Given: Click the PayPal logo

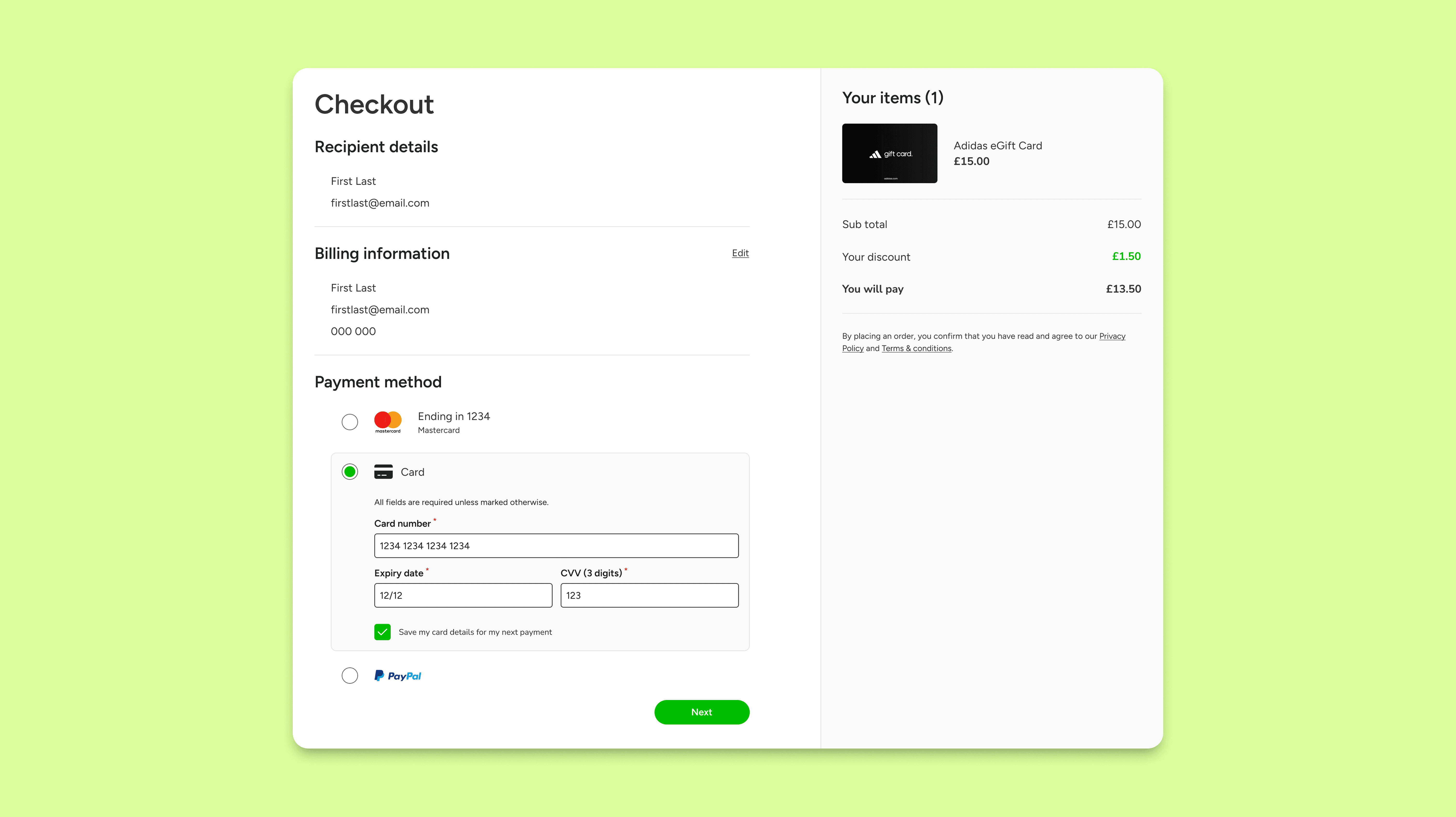Looking at the screenshot, I should click(x=398, y=676).
